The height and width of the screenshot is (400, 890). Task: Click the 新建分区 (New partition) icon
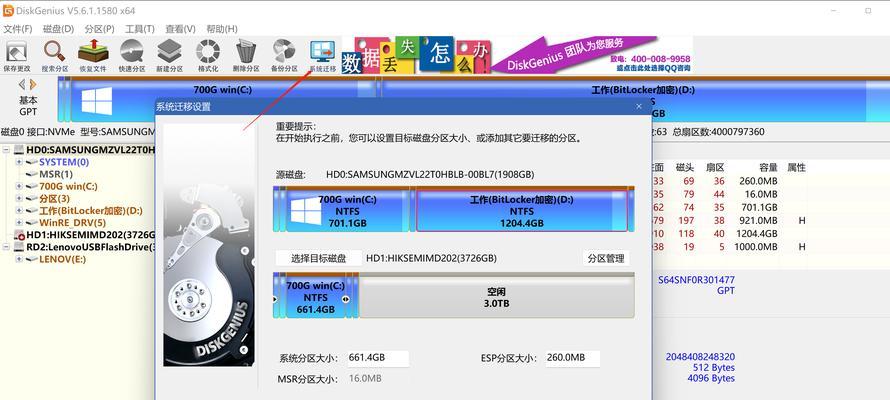click(169, 56)
